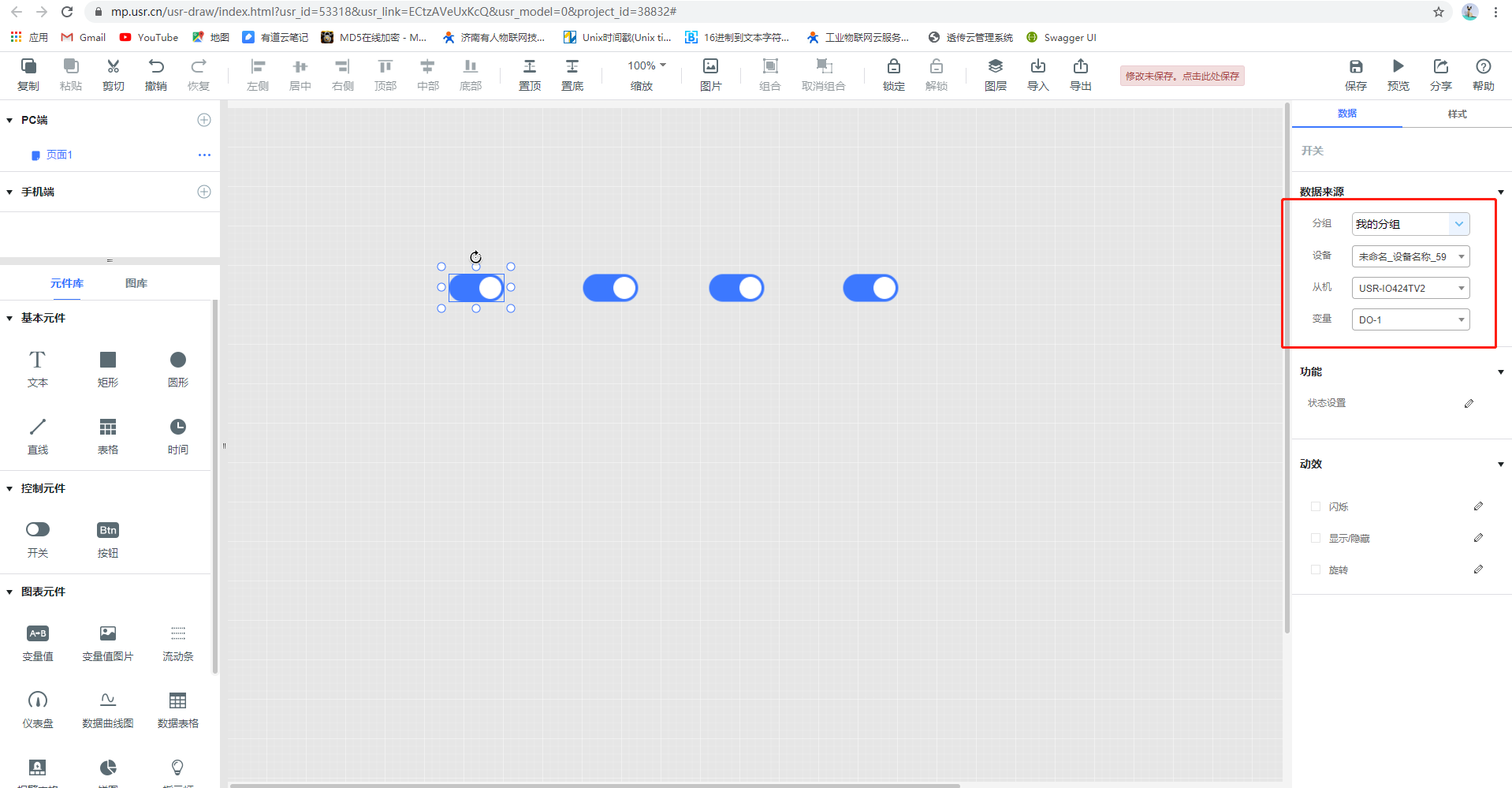Switch to the 样式 (Style) tab

(x=1457, y=114)
